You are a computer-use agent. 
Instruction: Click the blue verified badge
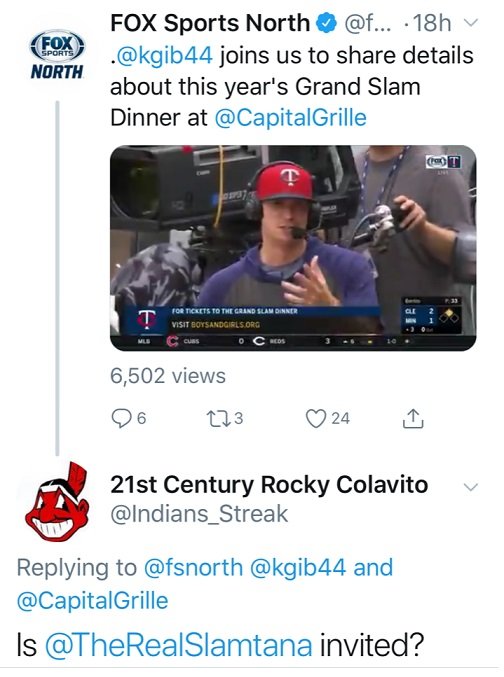[x=327, y=23]
